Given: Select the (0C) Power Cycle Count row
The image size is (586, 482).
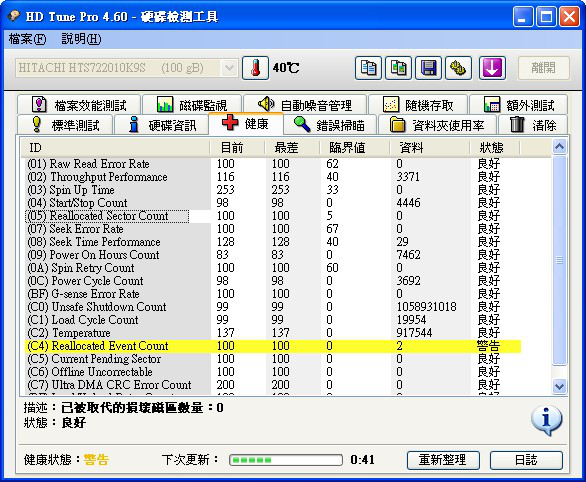Looking at the screenshot, I should (273, 281).
